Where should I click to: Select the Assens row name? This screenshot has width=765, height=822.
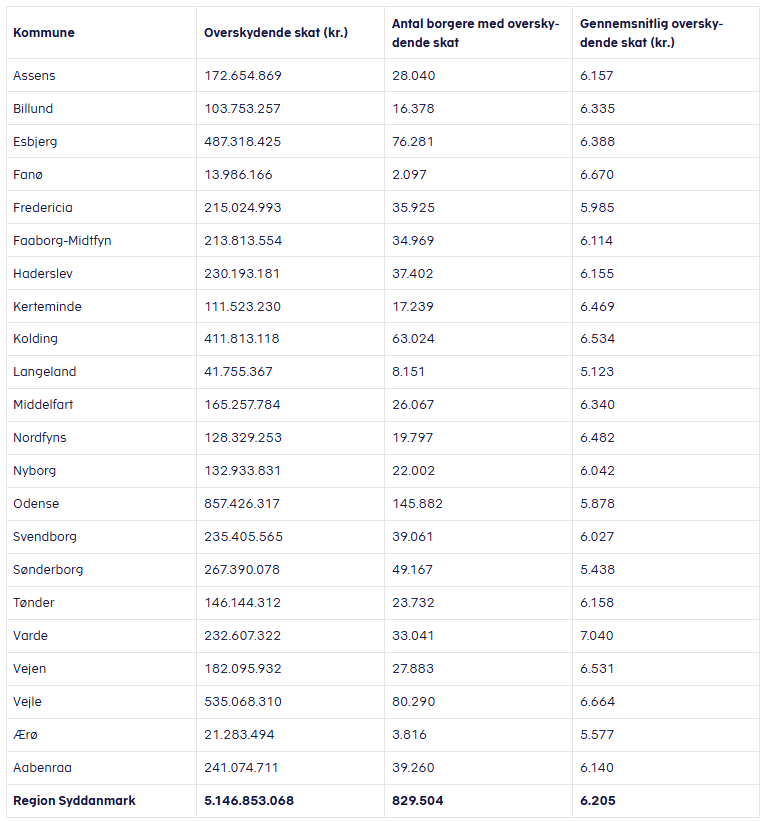pos(34,76)
